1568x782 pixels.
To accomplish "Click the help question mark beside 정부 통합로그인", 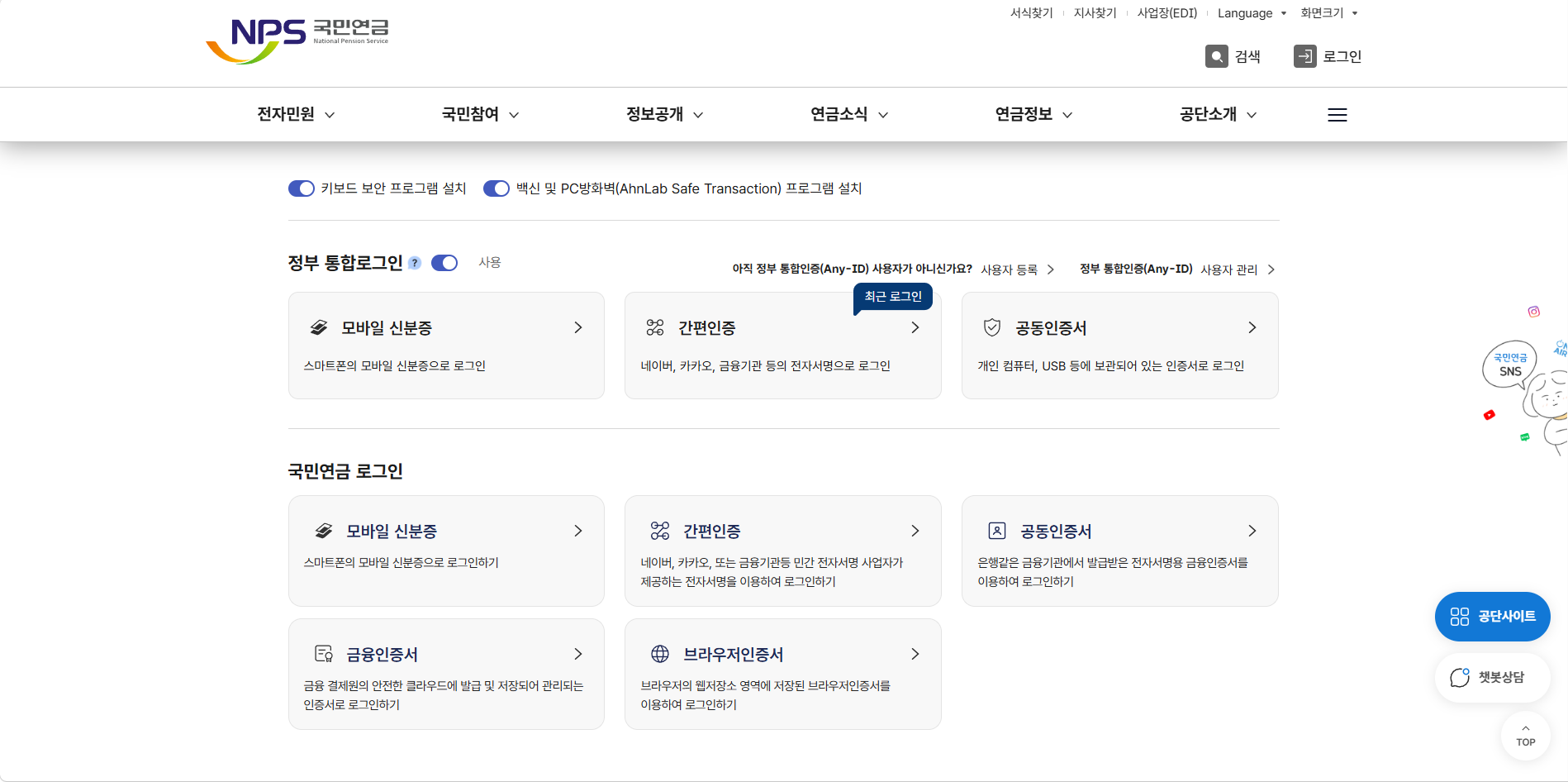I will pyautogui.click(x=415, y=263).
